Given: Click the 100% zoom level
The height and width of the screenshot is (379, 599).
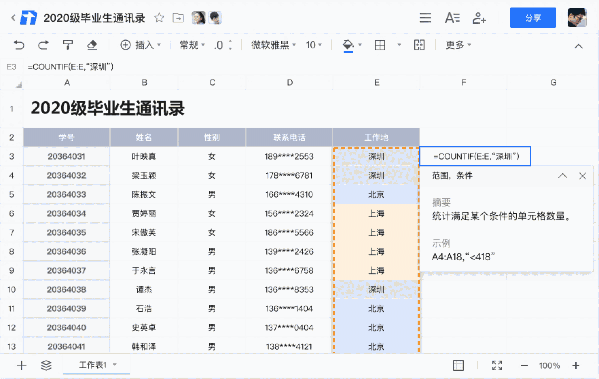Looking at the screenshot, I should click(x=549, y=366).
